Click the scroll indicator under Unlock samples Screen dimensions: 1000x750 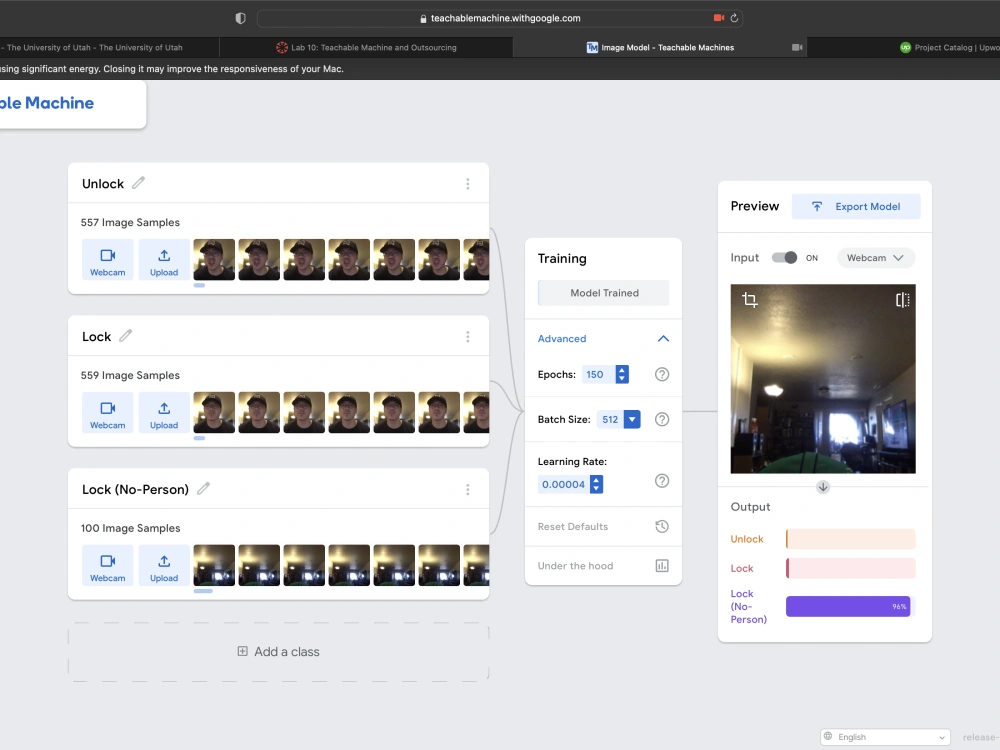(200, 286)
